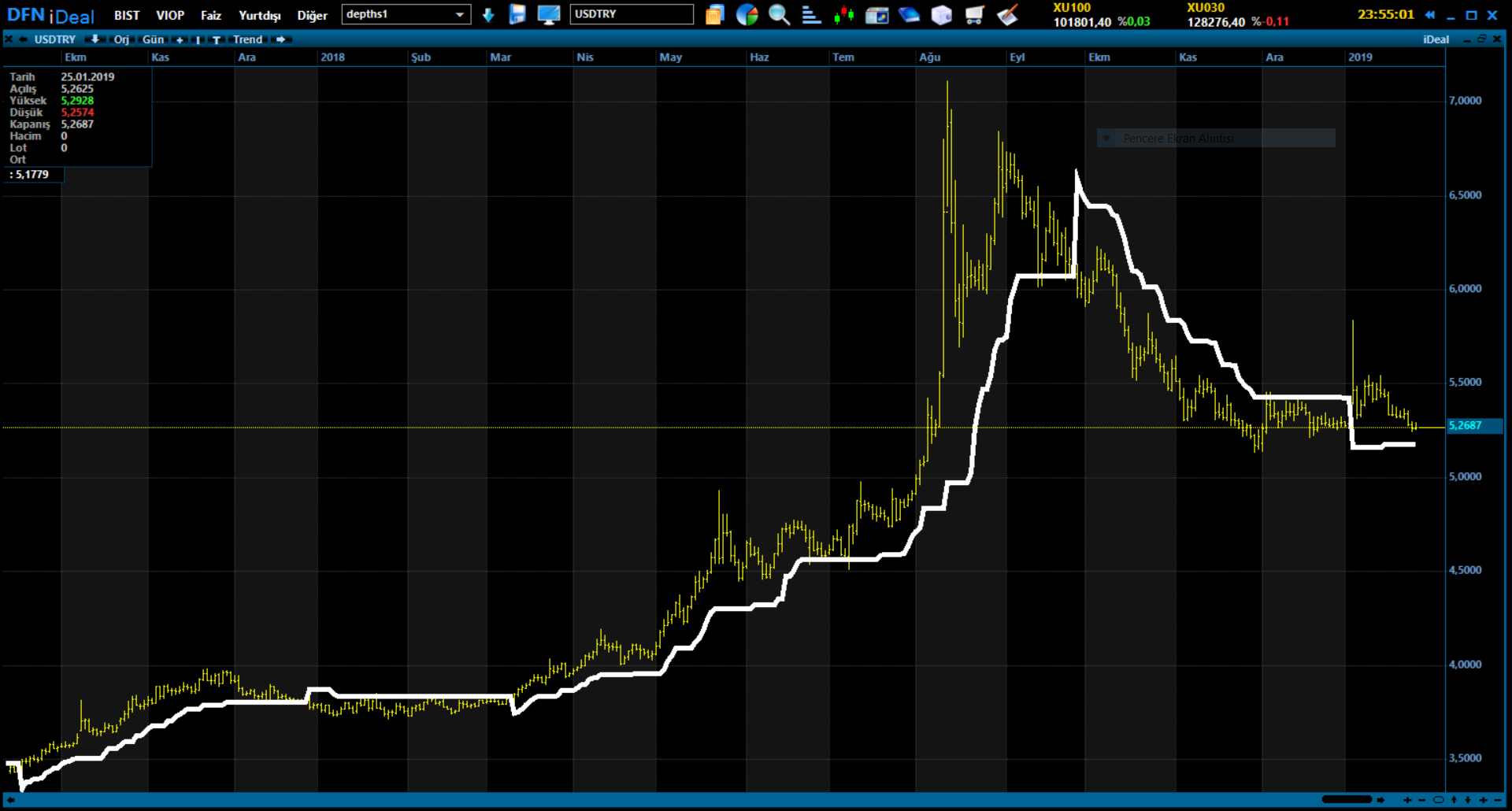Toggle the T text button in chart toolbar

(x=216, y=40)
